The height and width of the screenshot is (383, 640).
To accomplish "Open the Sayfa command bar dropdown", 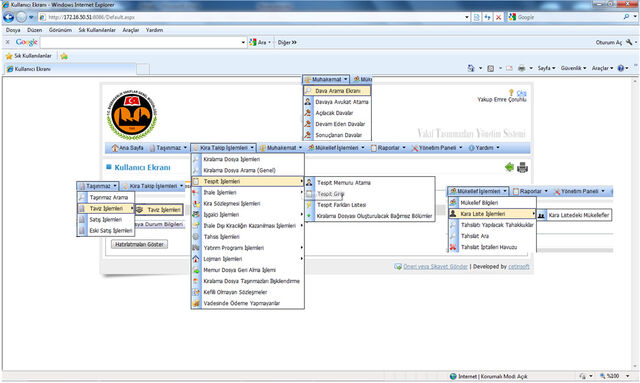I will pyautogui.click(x=546, y=68).
